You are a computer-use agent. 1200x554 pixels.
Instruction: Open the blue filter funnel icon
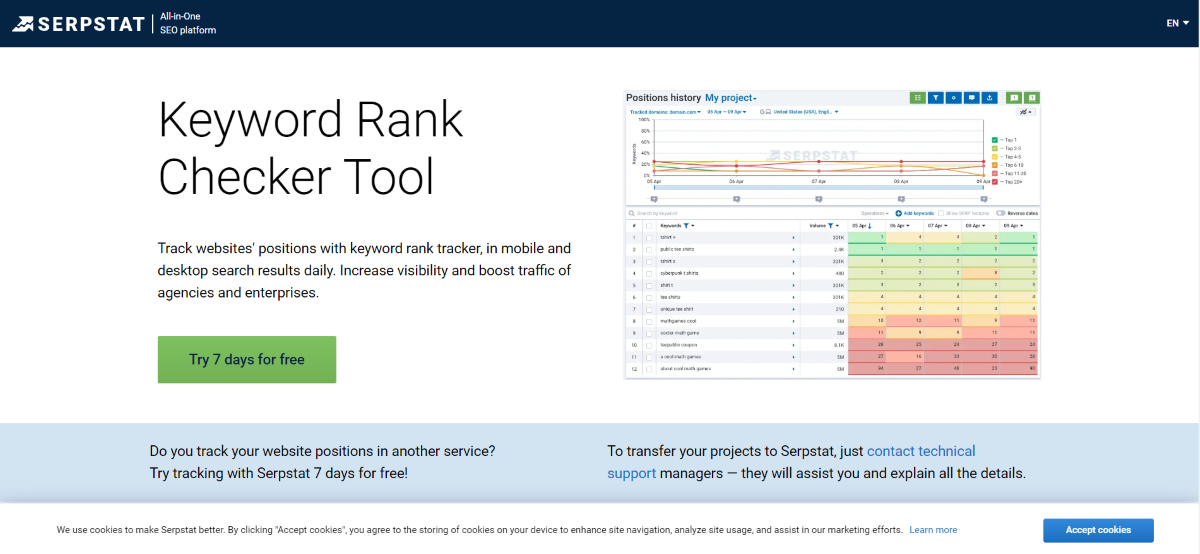(936, 98)
